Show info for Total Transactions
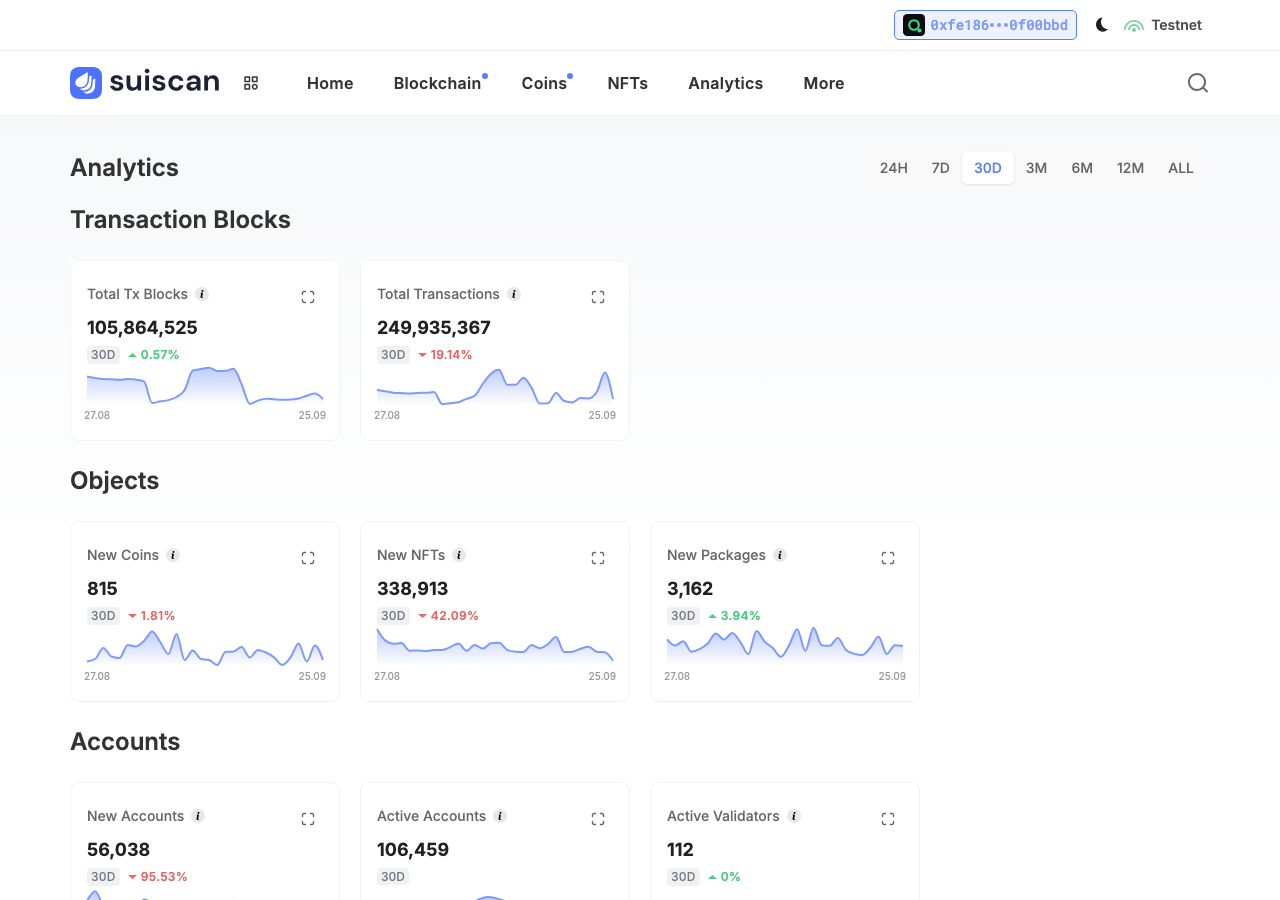Viewport: 1280px width, 900px height. click(x=514, y=294)
